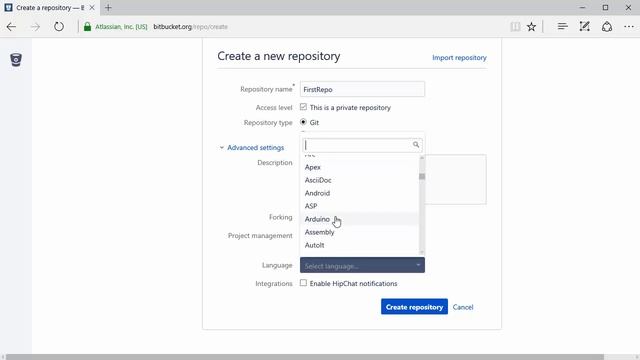Go back with the browser back arrow
Viewport: 640px width, 360px height.
(x=11, y=27)
